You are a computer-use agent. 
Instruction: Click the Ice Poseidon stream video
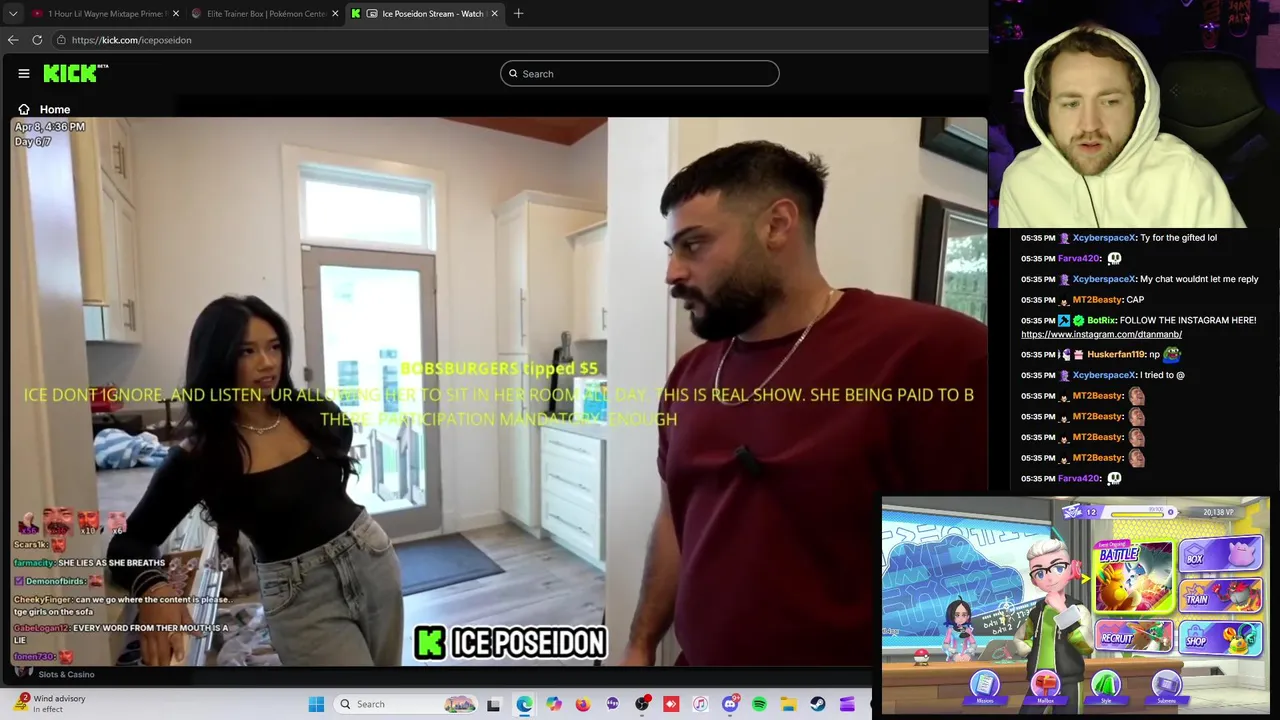point(498,392)
